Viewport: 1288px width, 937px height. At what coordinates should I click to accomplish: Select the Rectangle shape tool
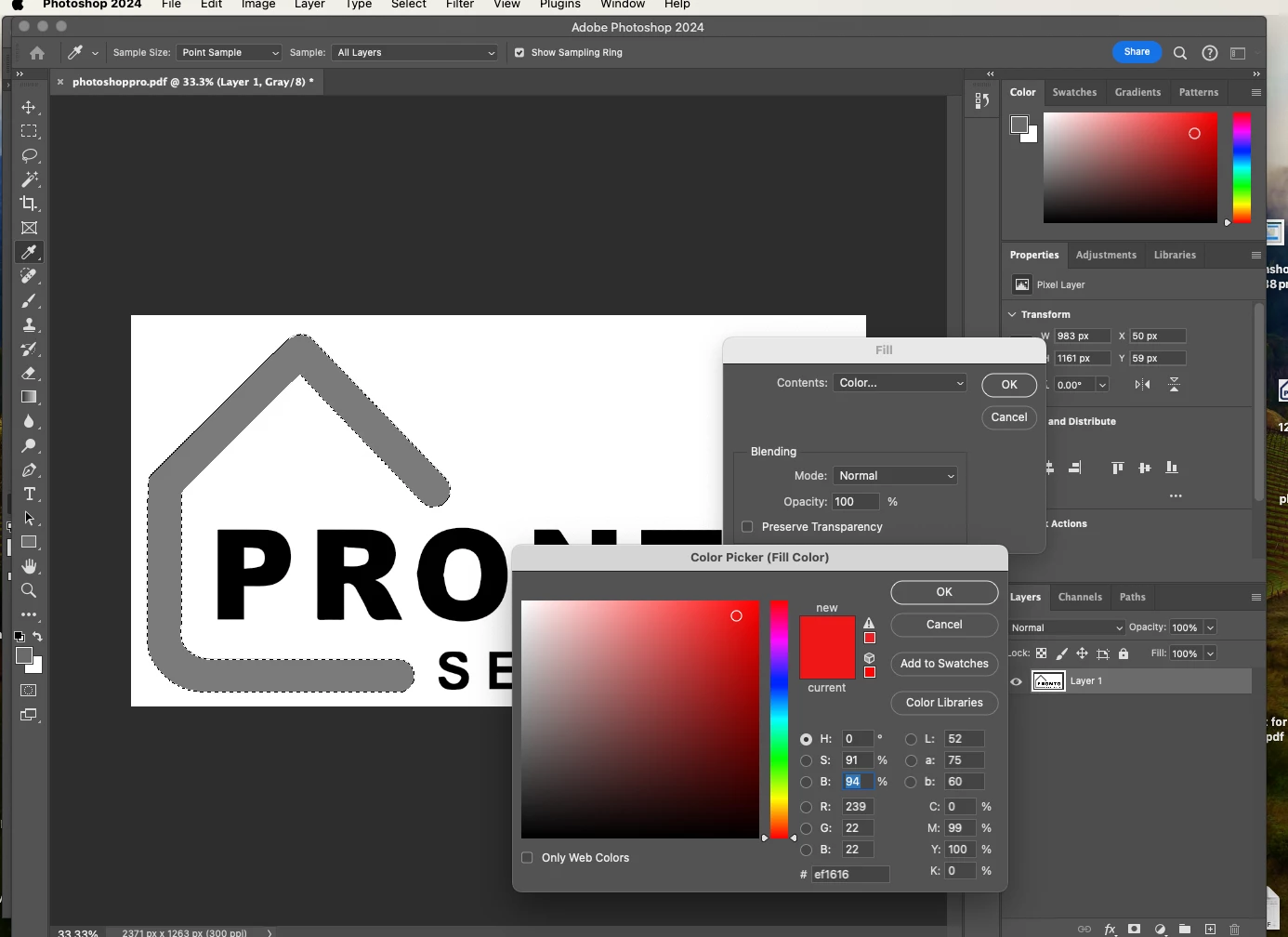(29, 542)
